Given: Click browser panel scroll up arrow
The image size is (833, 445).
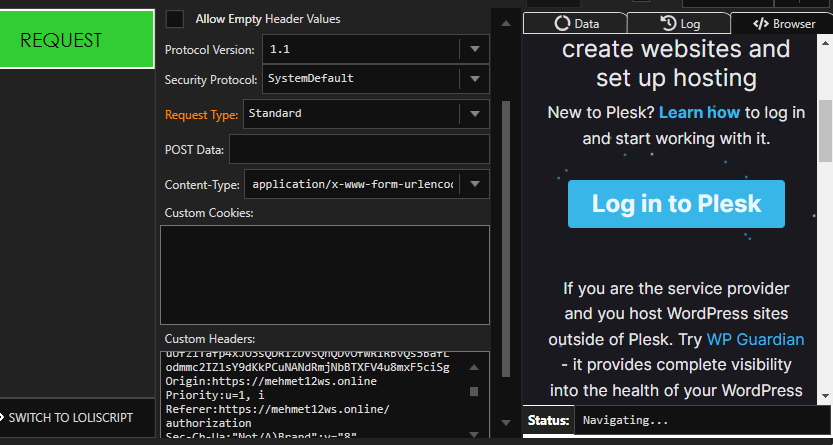Looking at the screenshot, I should coord(826,42).
